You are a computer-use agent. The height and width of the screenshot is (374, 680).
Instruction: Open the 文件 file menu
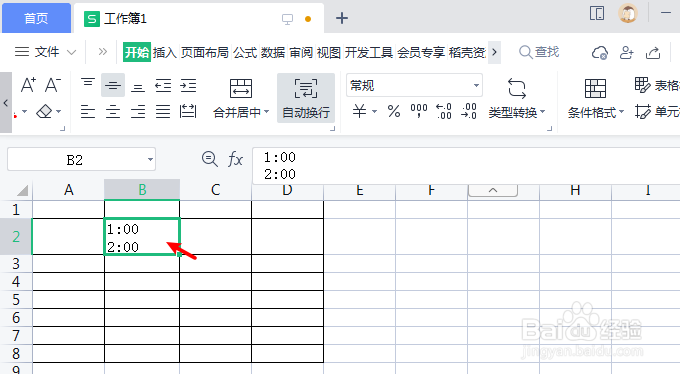click(x=45, y=52)
